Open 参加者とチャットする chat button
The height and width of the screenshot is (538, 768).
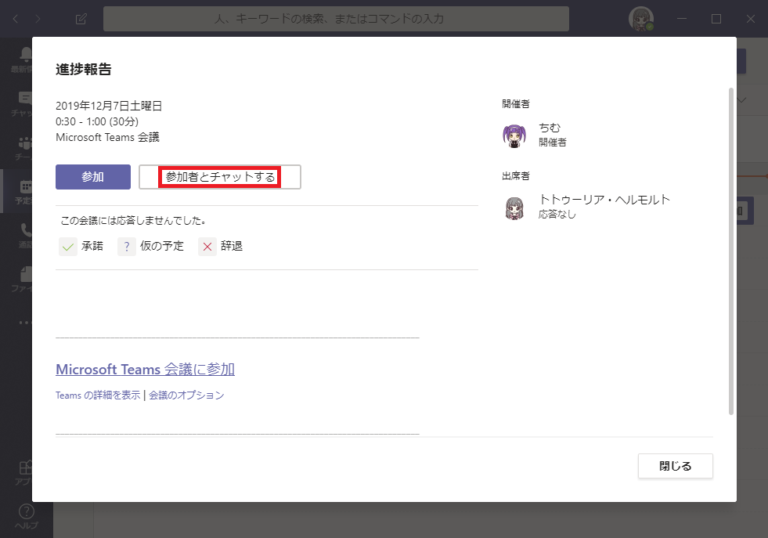click(x=219, y=177)
